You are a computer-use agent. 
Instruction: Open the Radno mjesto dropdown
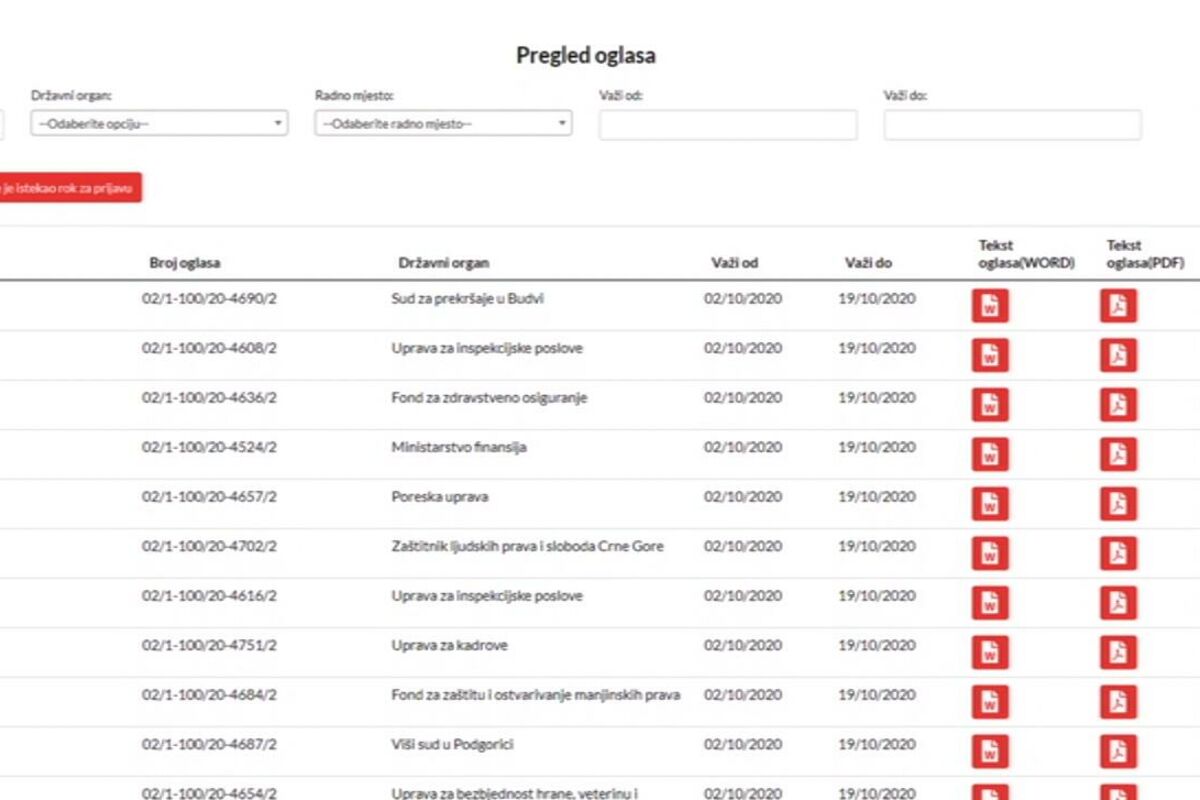click(443, 124)
